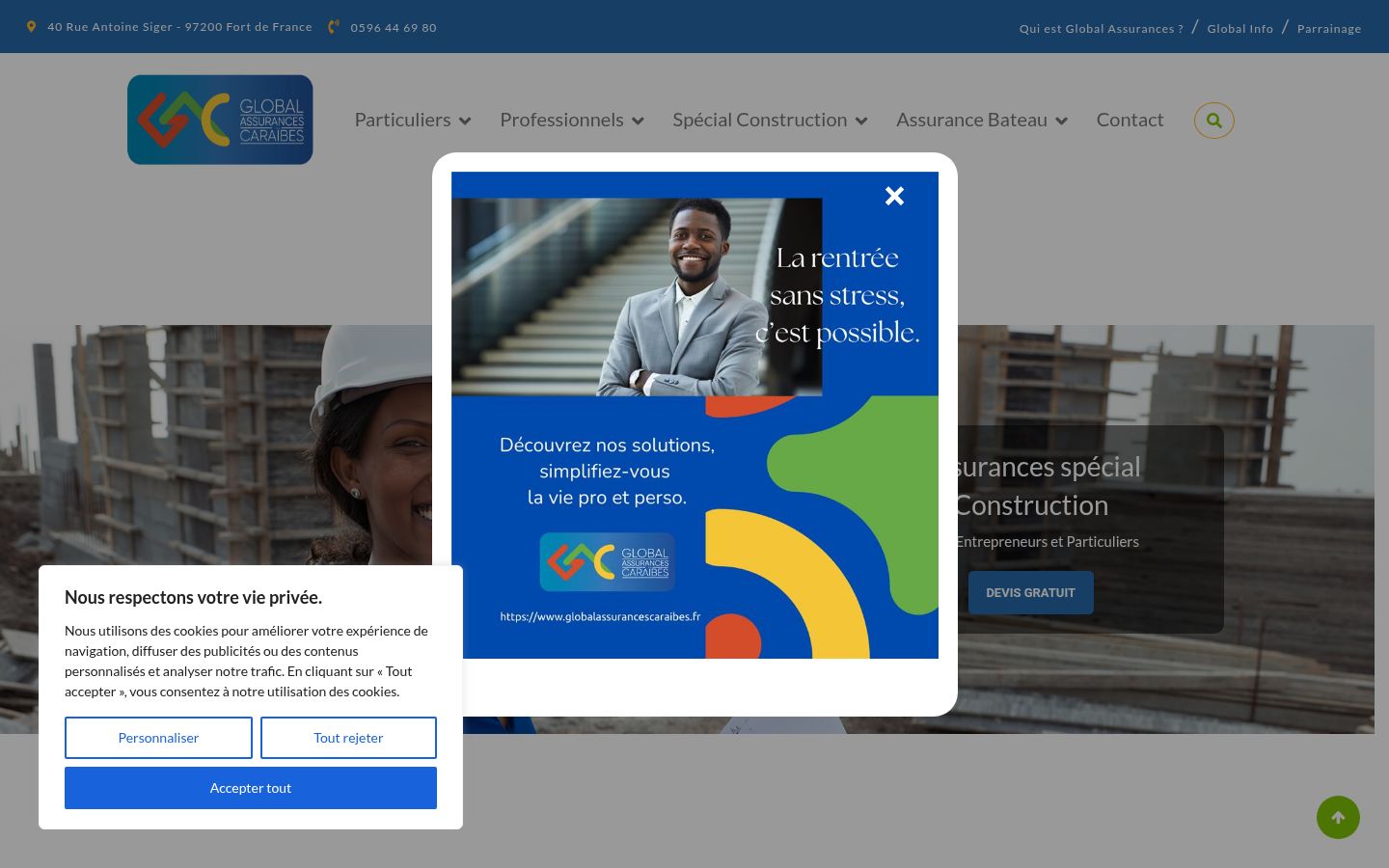This screenshot has height=868, width=1389.
Task: Open the Spécial Construction menu item
Action: point(760,120)
